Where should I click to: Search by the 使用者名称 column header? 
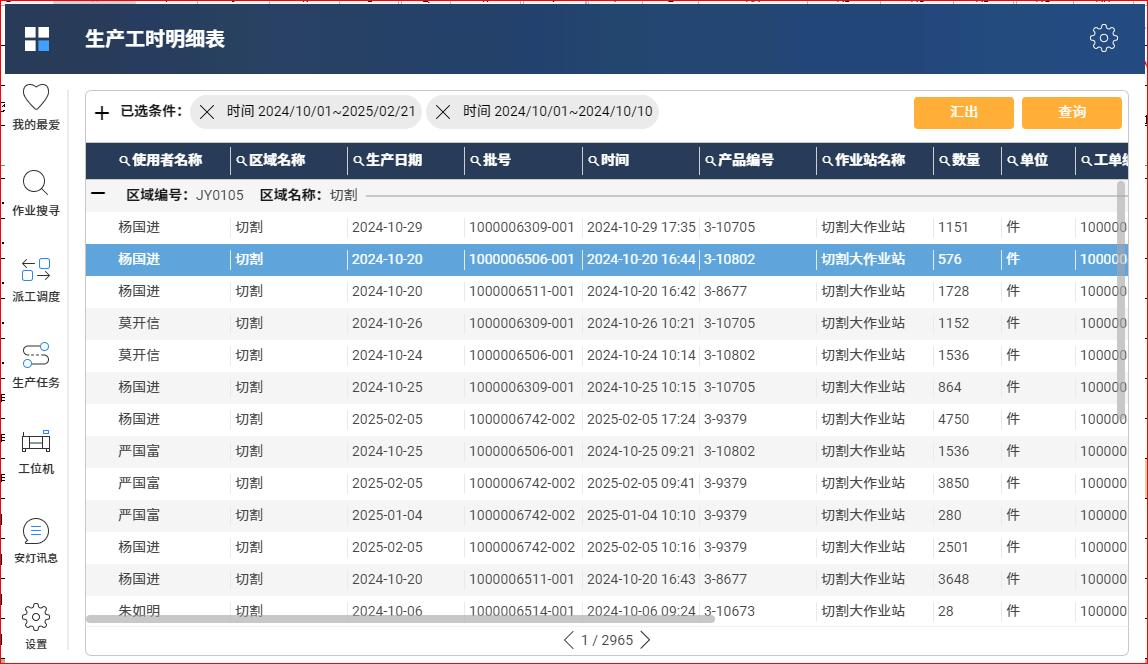[x=160, y=160]
